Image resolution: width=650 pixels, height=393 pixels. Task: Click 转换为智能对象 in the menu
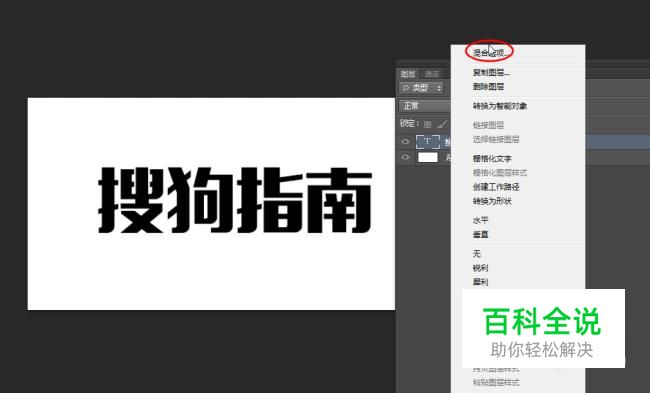[500, 106]
